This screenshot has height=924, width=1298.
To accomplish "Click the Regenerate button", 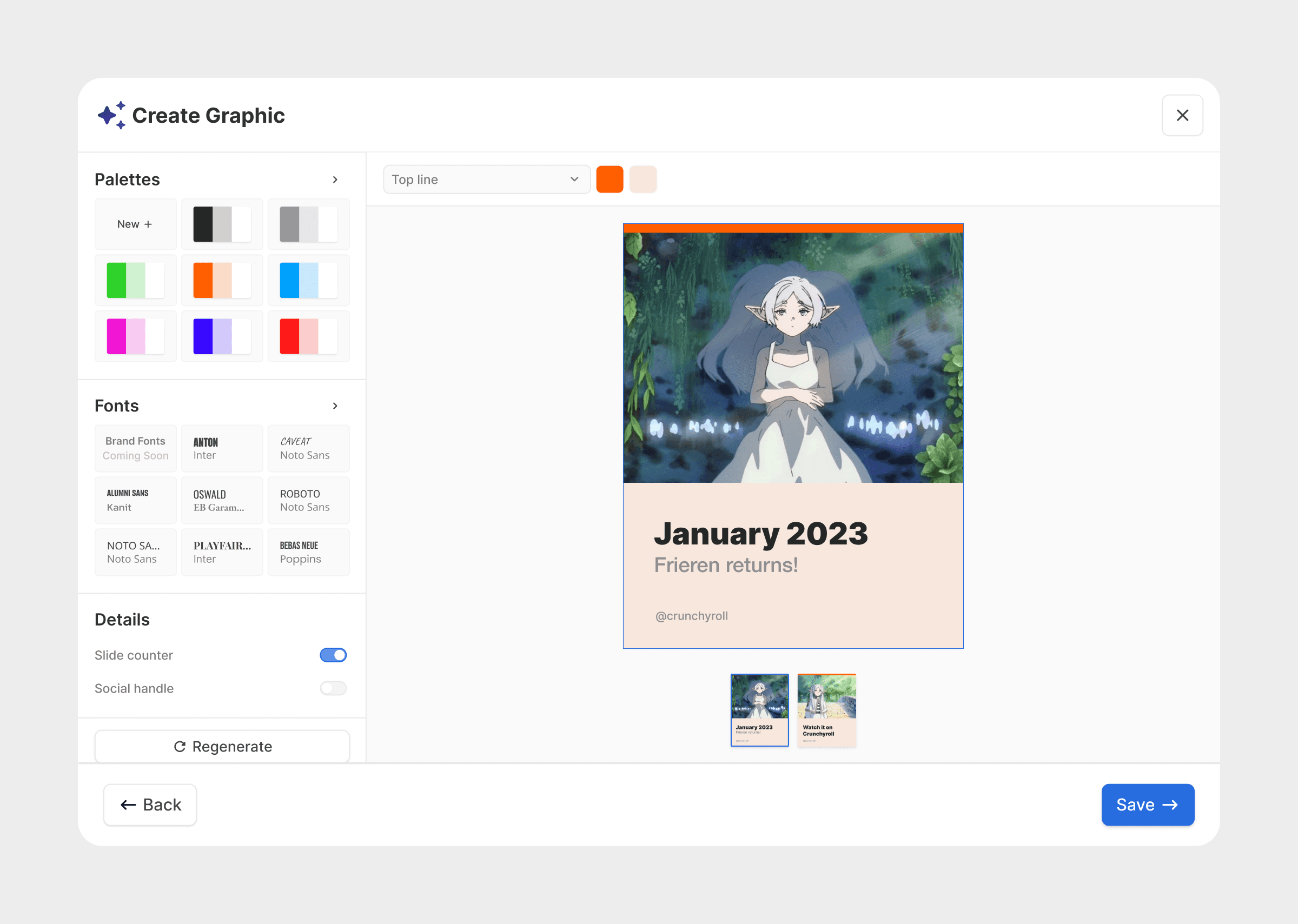I will point(222,747).
